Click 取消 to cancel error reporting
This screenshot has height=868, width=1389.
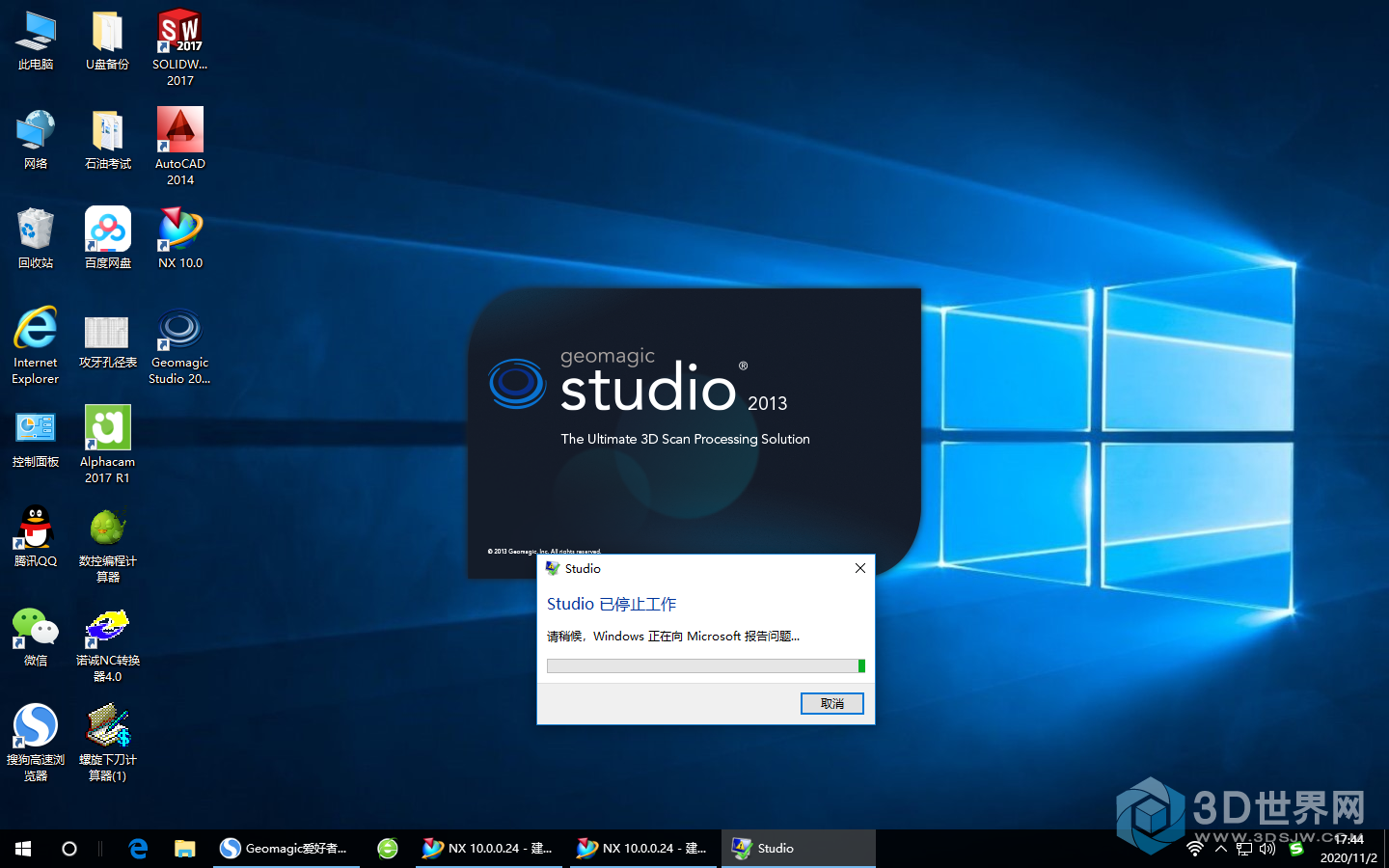[831, 704]
